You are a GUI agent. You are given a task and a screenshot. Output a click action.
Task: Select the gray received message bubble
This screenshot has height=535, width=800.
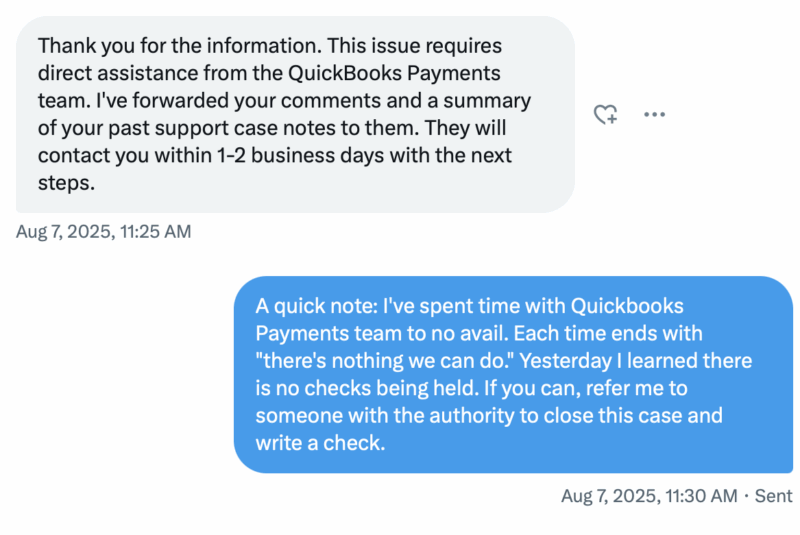coord(296,115)
